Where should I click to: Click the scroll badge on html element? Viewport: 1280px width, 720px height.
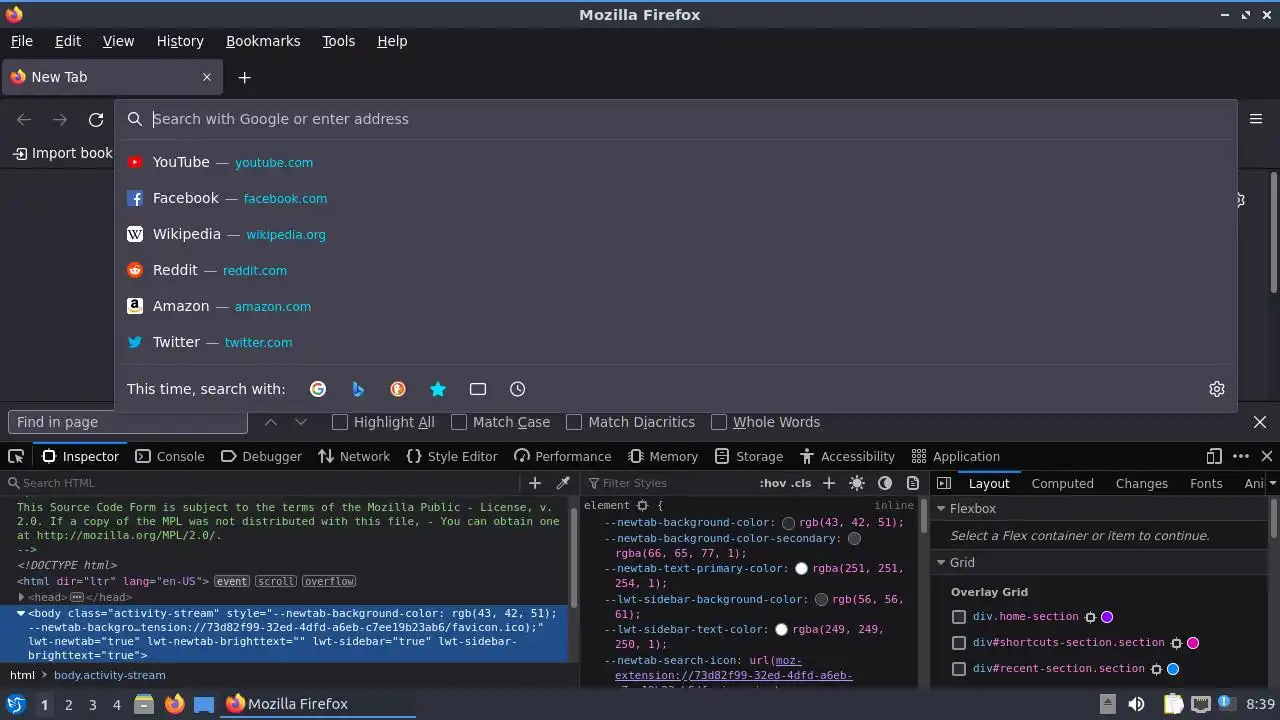[275, 581]
